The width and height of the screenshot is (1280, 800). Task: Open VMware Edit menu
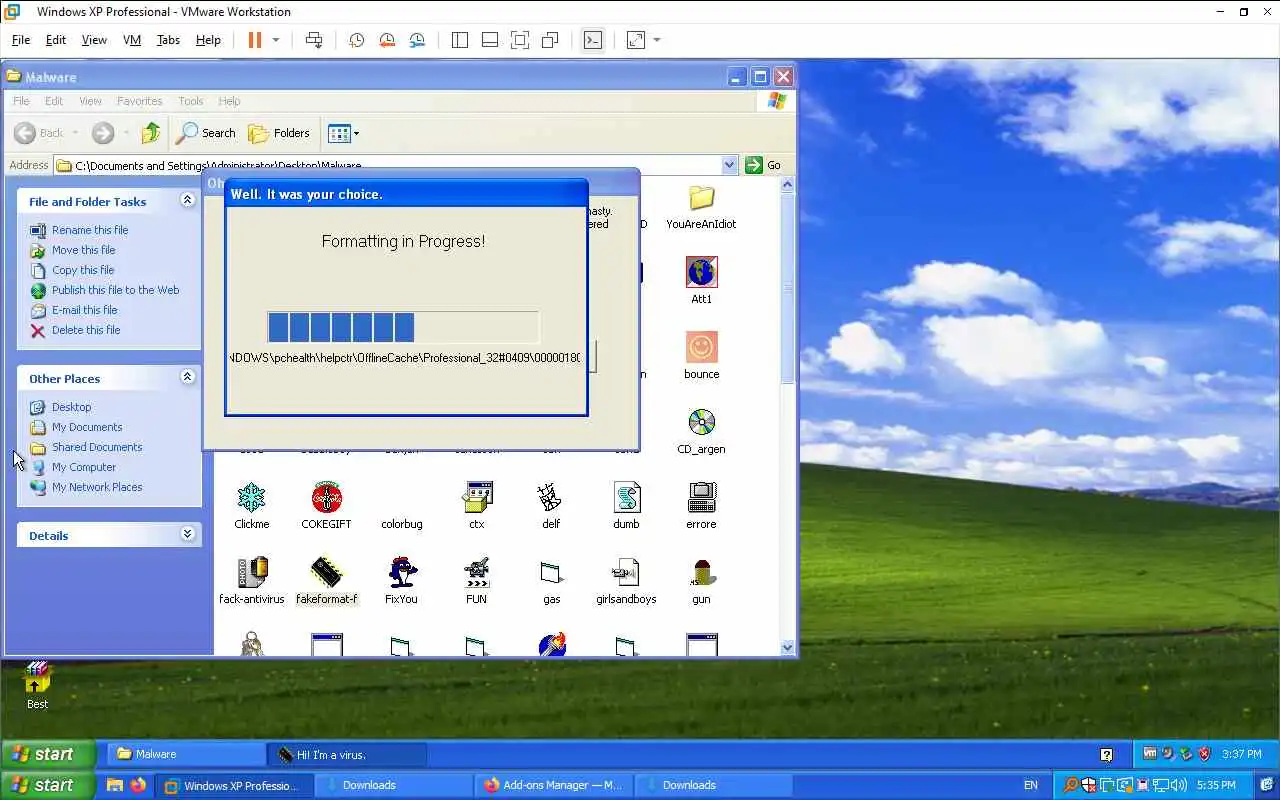(x=56, y=40)
